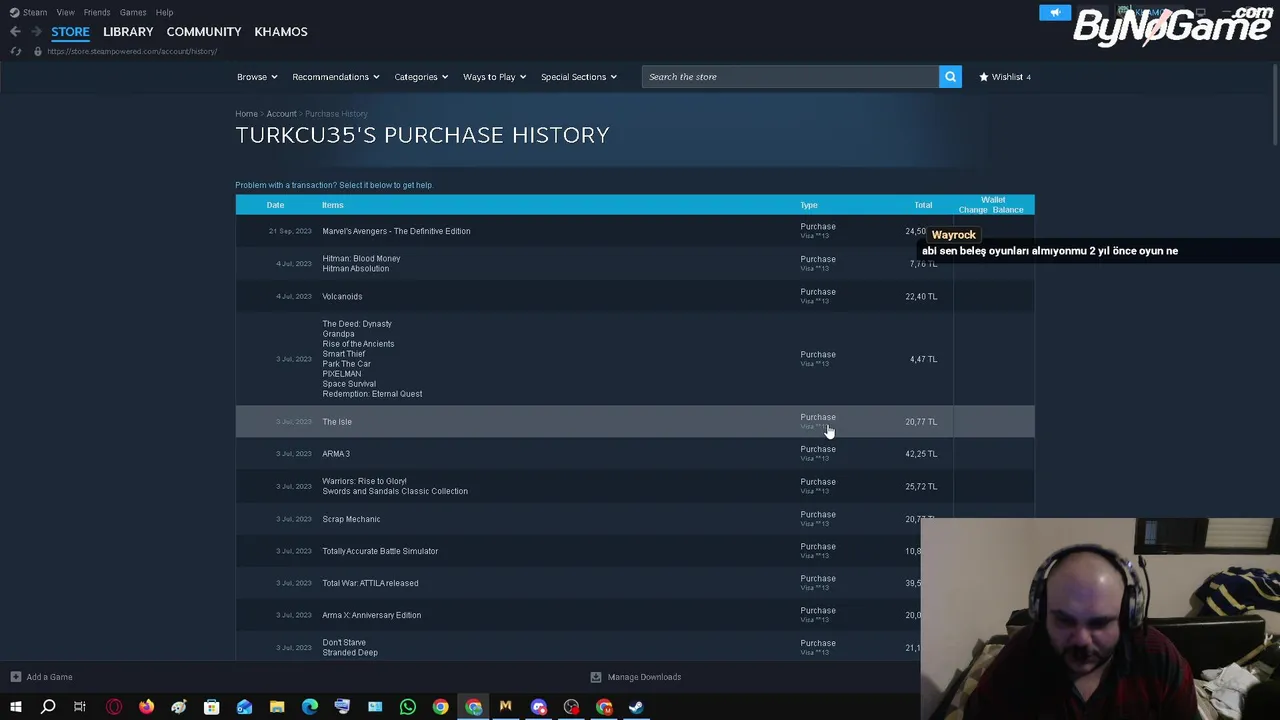Click the blue store search button
Image resolution: width=1280 pixels, height=720 pixels.
(950, 77)
